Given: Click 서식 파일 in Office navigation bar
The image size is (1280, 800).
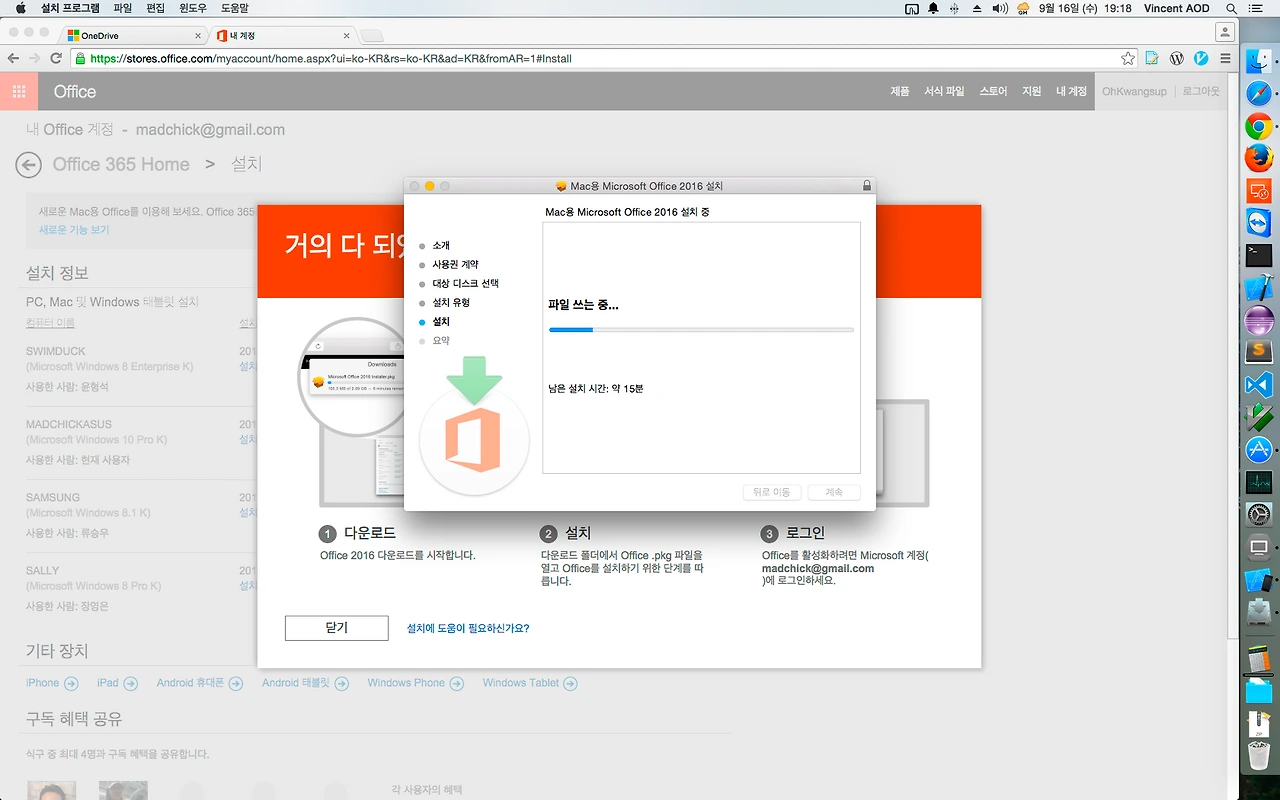Looking at the screenshot, I should (944, 91).
